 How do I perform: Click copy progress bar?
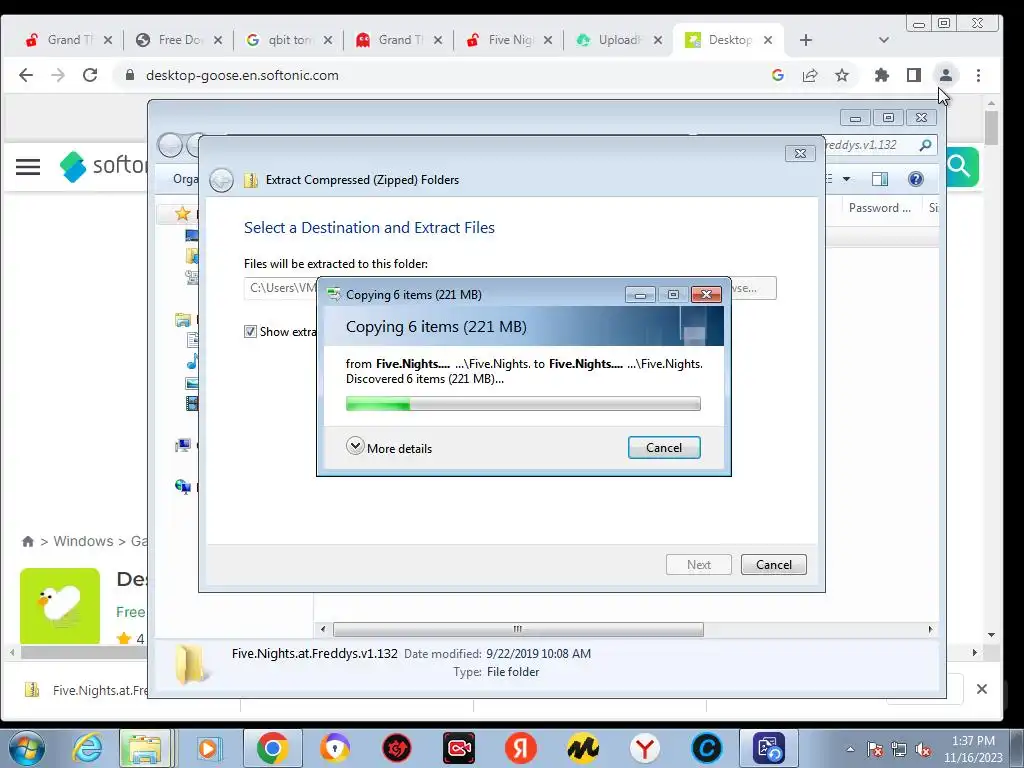pos(523,404)
